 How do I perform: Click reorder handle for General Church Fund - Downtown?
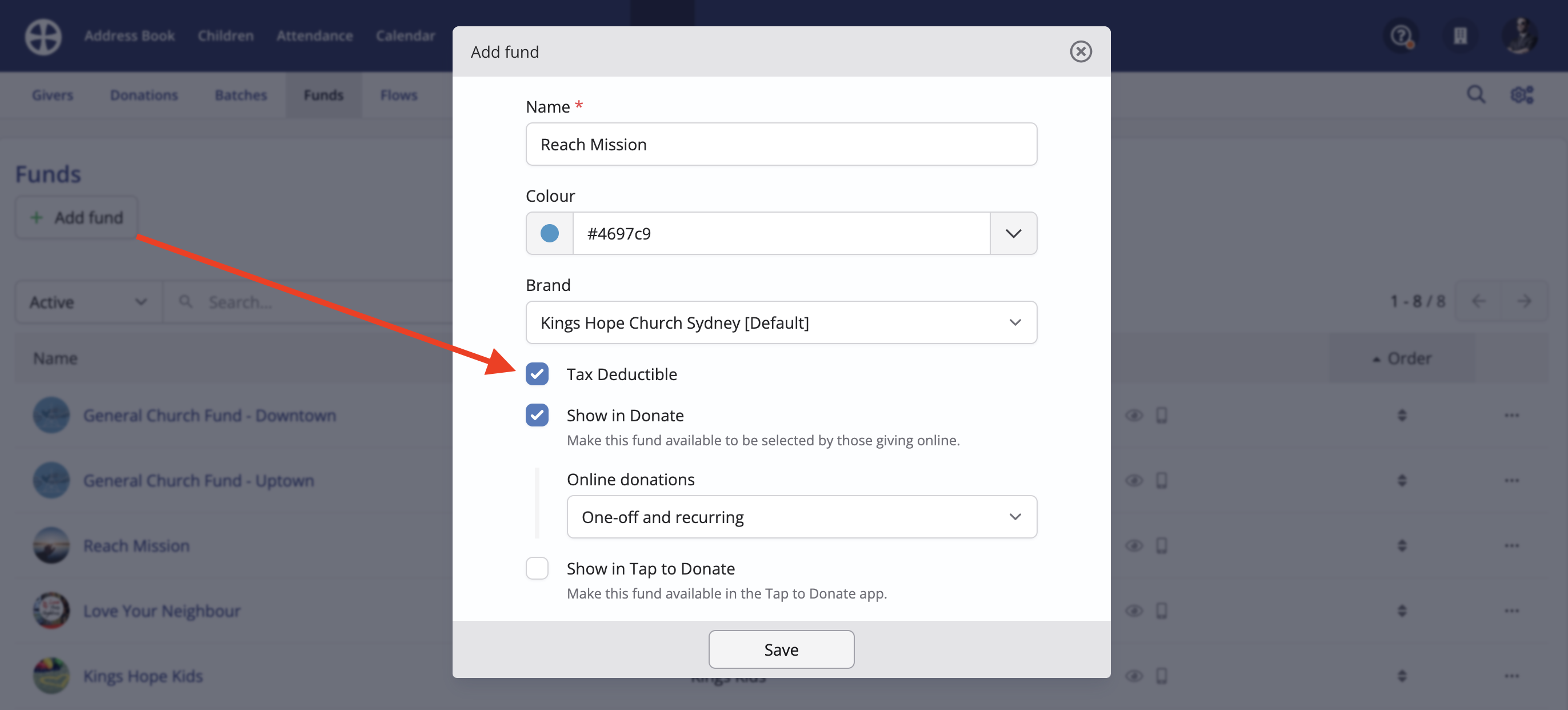click(x=1402, y=415)
